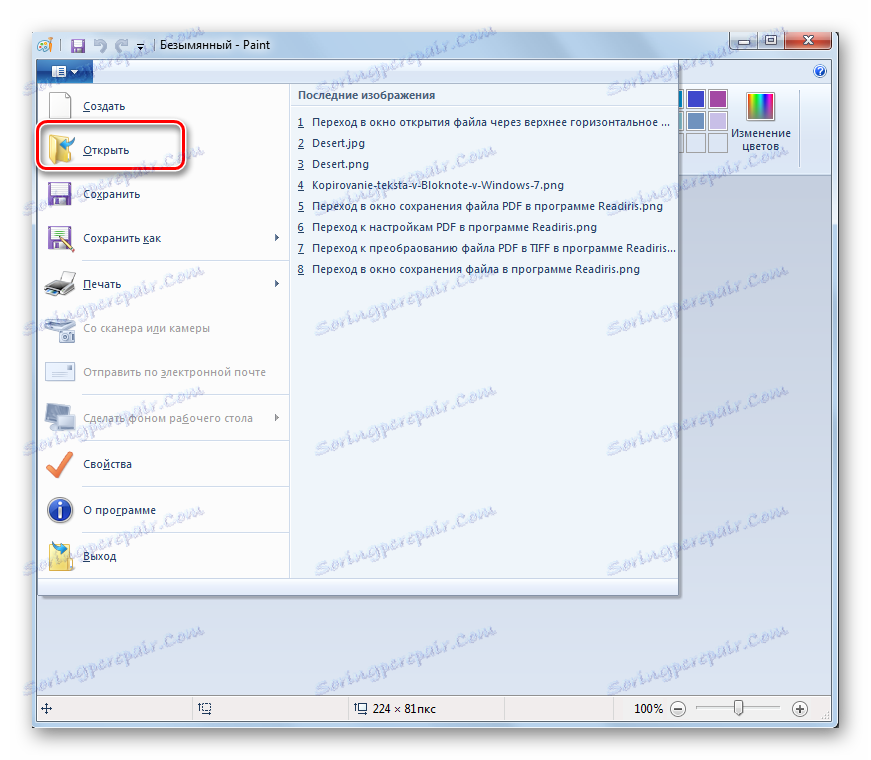
Task: Open Paint Help question mark icon
Action: [x=819, y=71]
